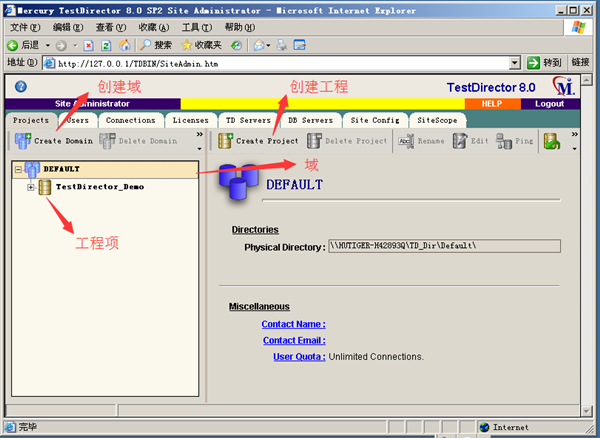Viewport: 600px width, 438px height.
Task: Collapse the DEFAULT domain tree node
Action: [x=18, y=170]
